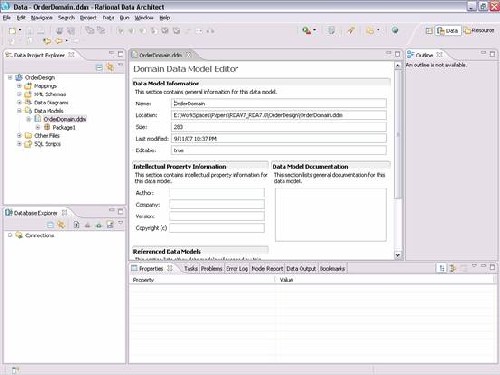Viewport: 500px width, 375px height.
Task: Open dropdown beside yellow folder toolbar icon
Action: coord(378,30)
